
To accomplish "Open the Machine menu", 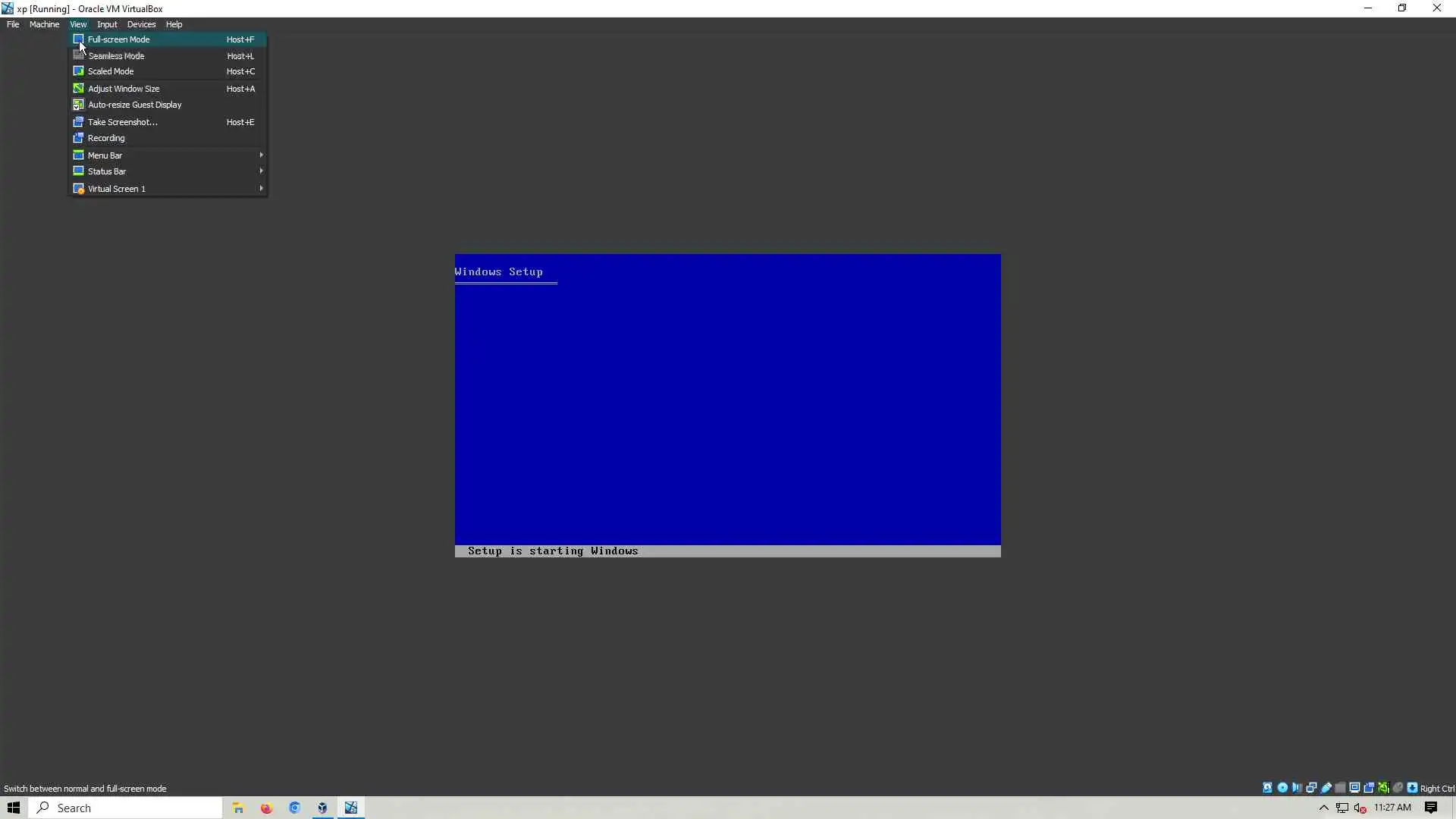I will point(44,24).
